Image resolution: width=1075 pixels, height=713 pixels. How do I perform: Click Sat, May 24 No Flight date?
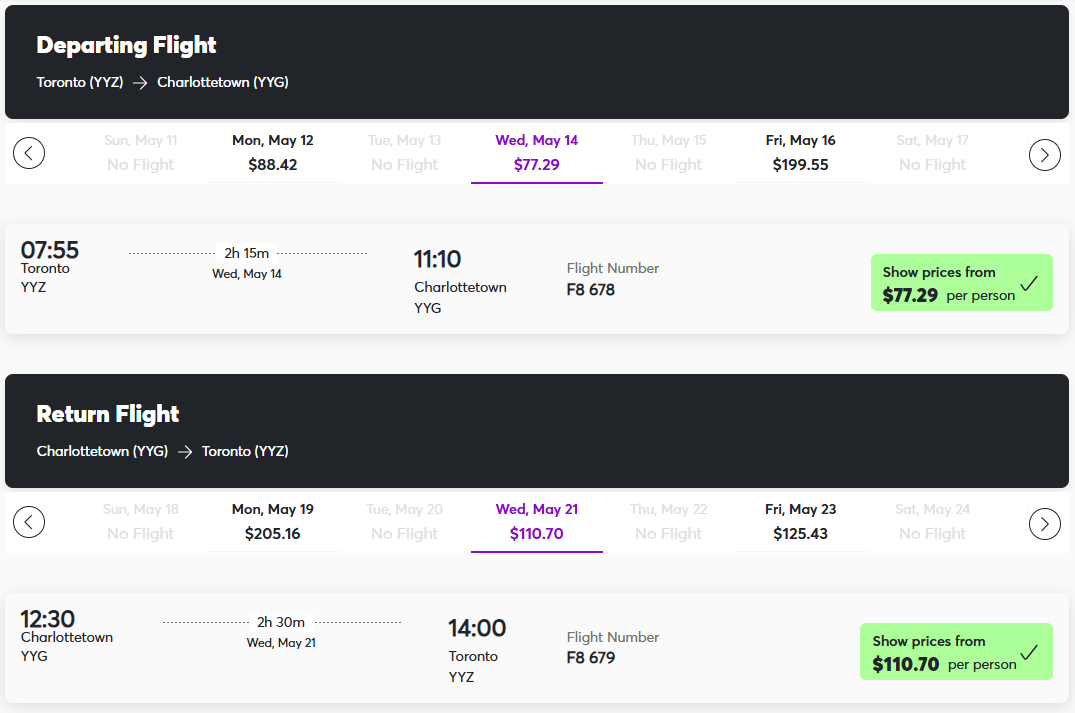932,522
